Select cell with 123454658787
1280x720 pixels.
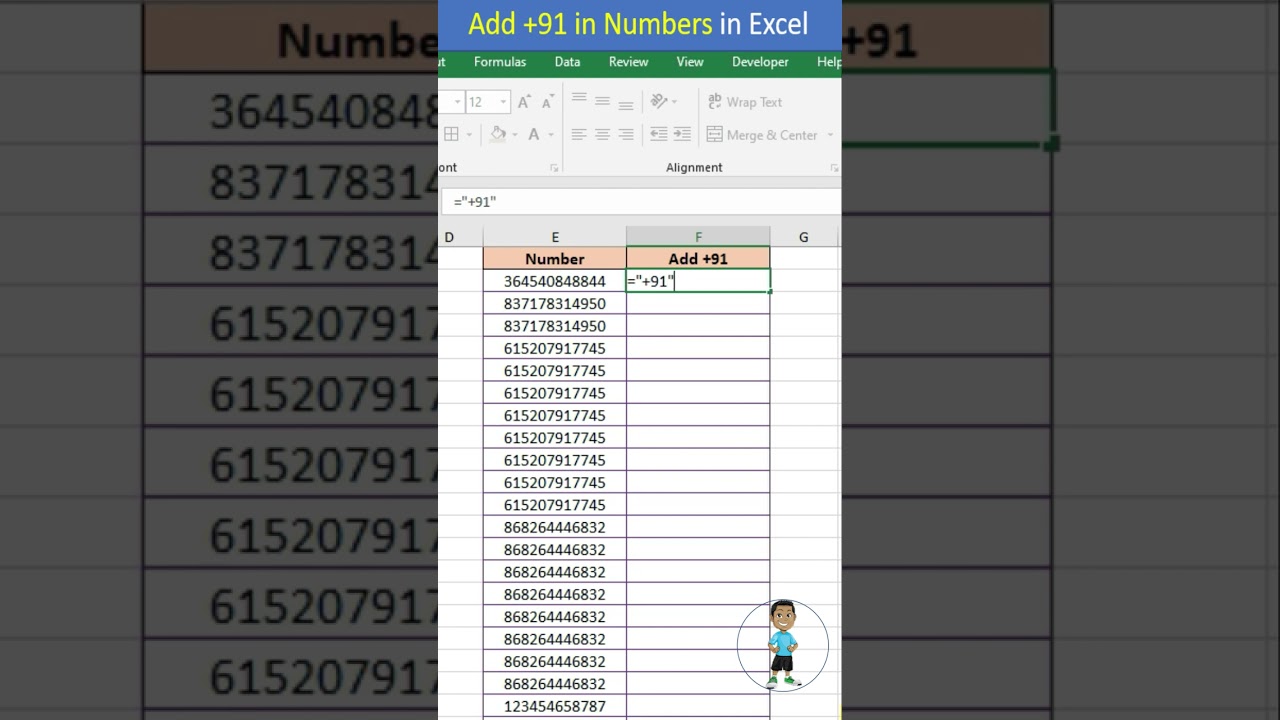[555, 706]
